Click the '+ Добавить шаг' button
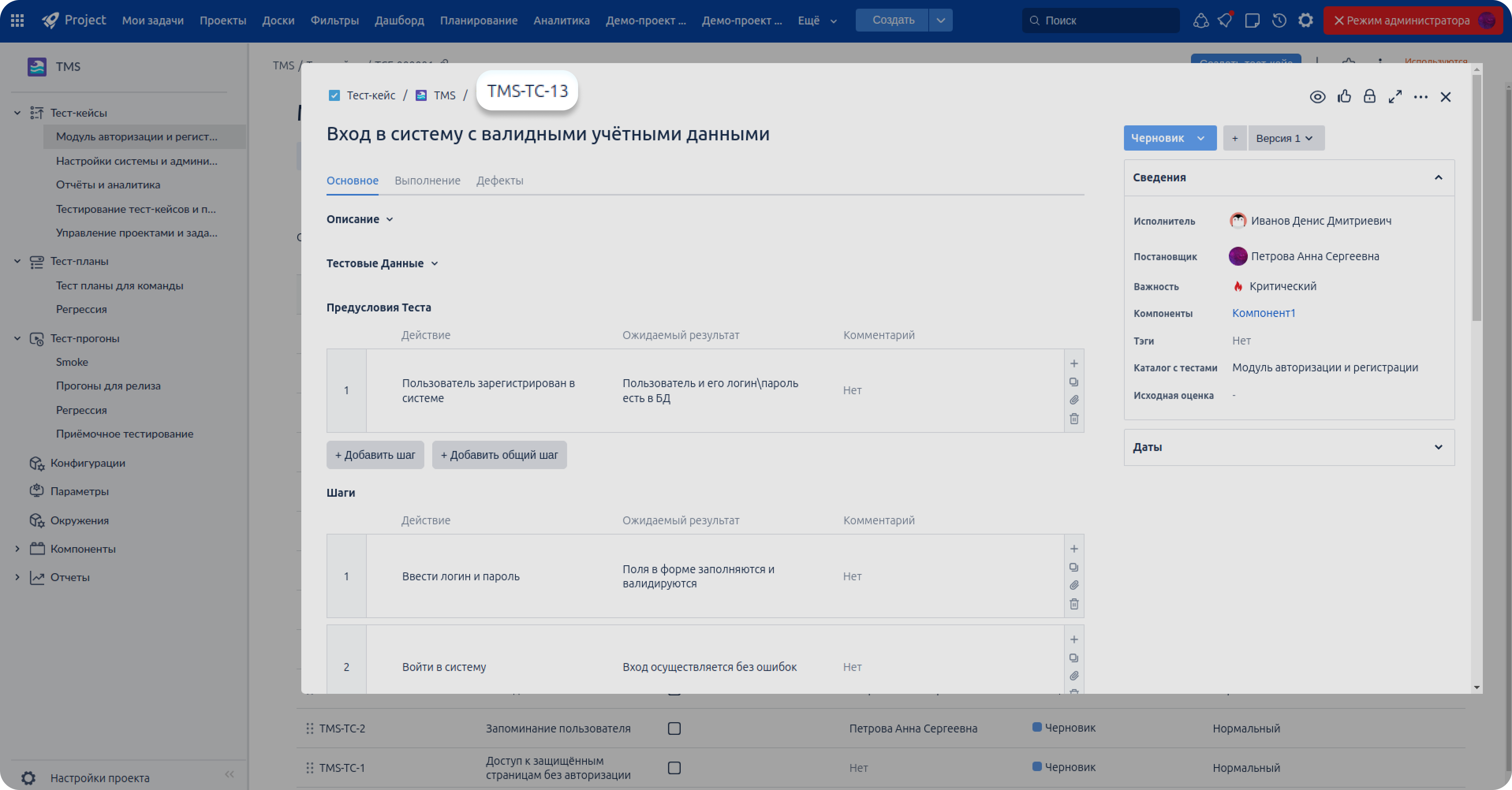The height and width of the screenshot is (790, 1512). [x=375, y=455]
